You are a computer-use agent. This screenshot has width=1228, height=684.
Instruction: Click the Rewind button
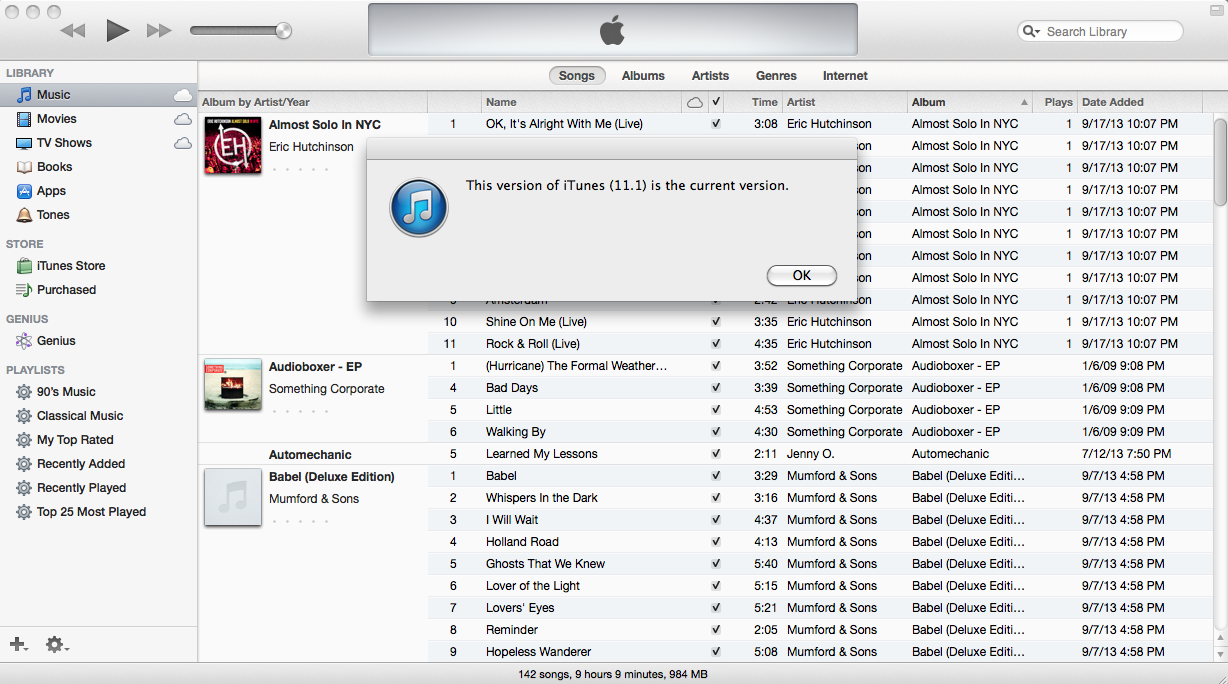(73, 31)
